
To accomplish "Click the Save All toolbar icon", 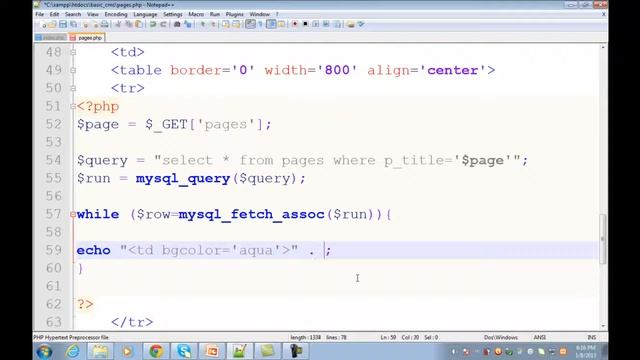I will point(73,24).
